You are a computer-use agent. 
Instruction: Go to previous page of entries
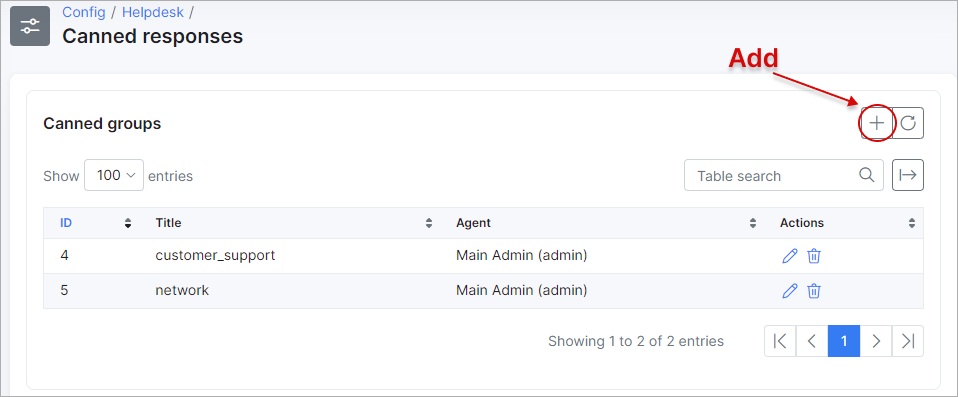812,341
